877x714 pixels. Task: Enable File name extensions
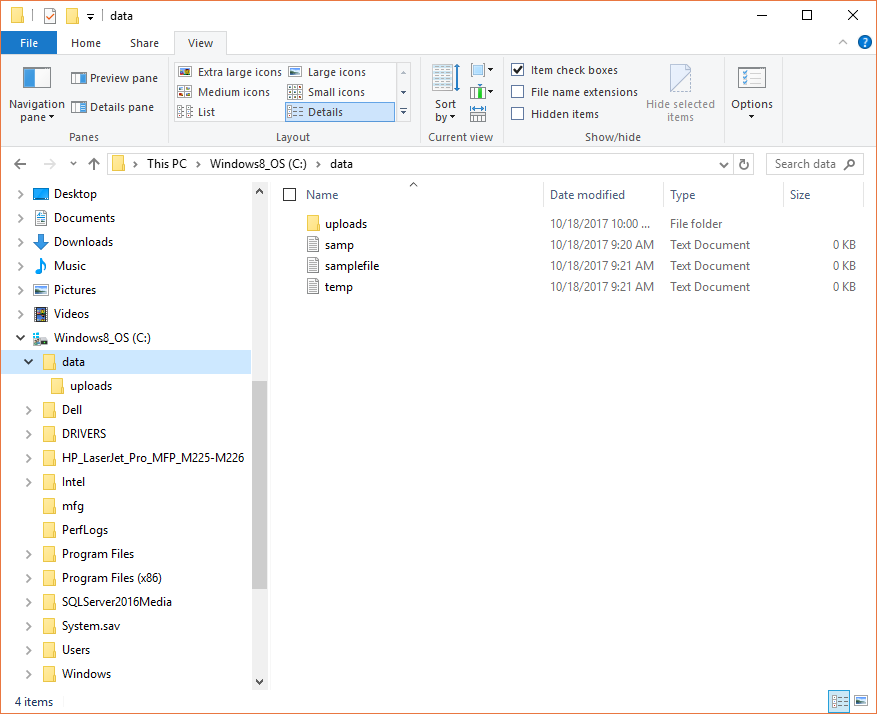click(518, 92)
